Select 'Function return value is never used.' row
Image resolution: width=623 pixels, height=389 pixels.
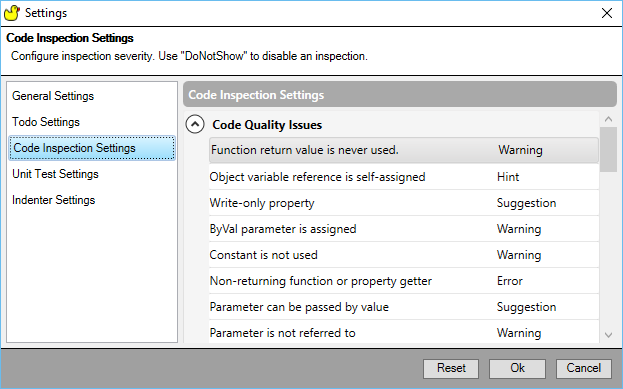404,150
